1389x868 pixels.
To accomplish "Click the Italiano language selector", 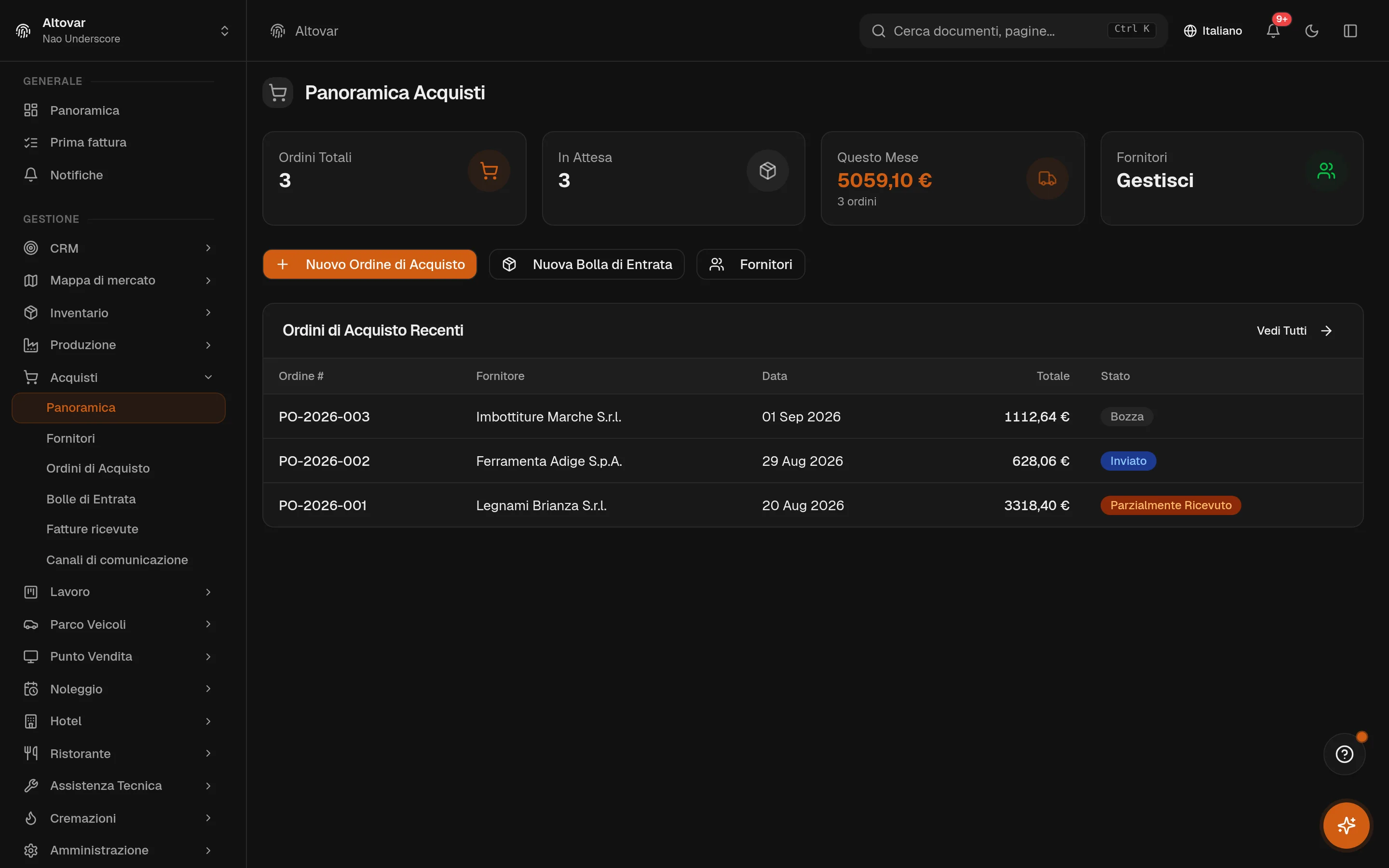I will [x=1213, y=31].
